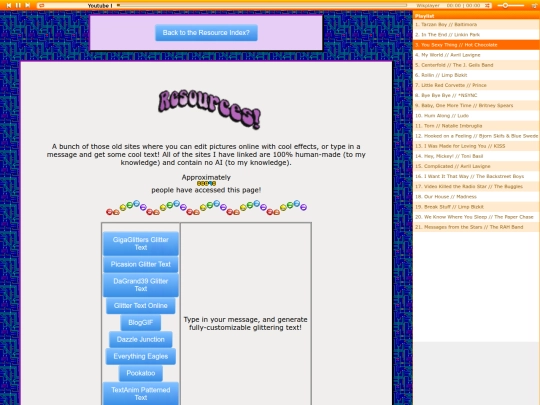The image size is (540, 405).
Task: Play Break Stuff by Limp Bizkit
Action: coord(476,207)
